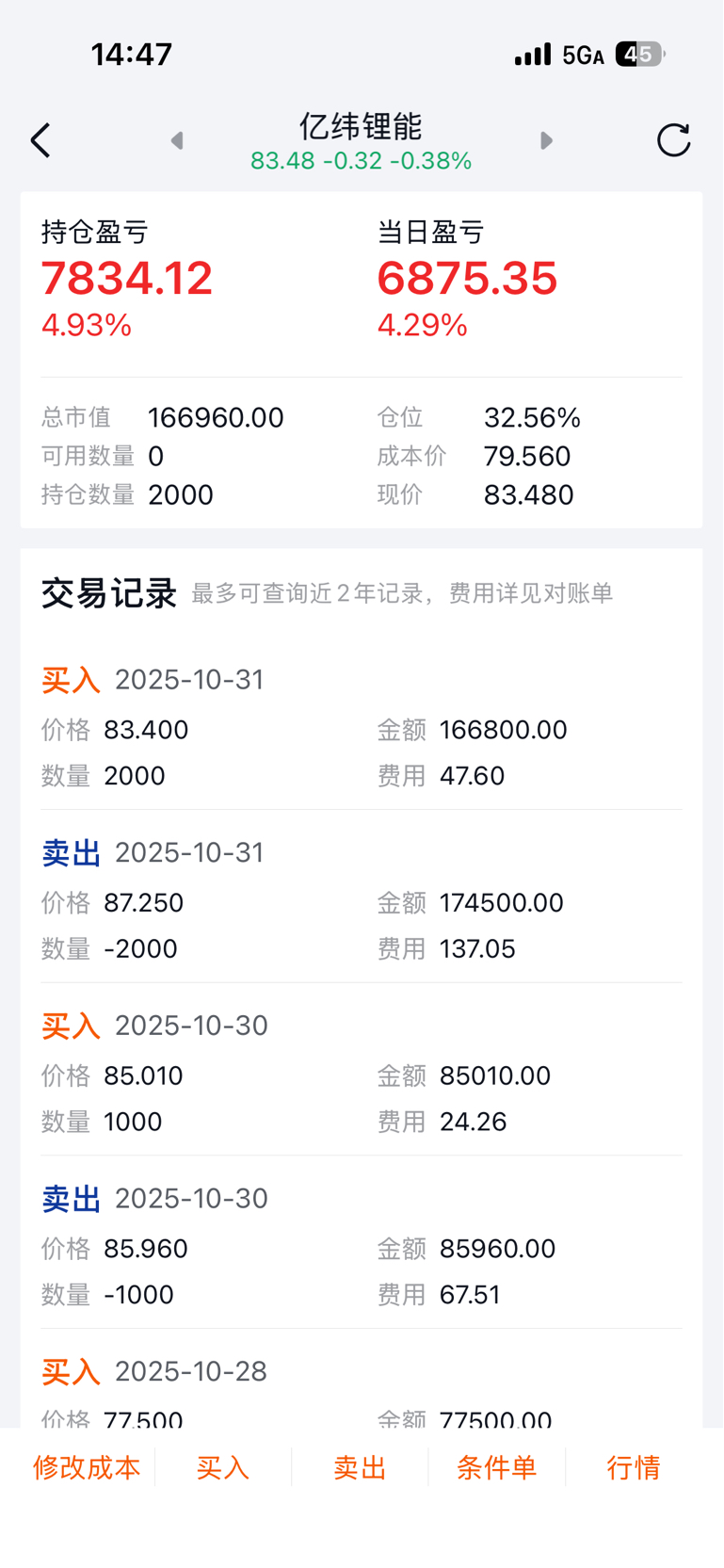Viewport: 724px width, 1568px height.
Task: Open the 2025-10-30 卖出 trade record
Action: pyautogui.click(x=362, y=1246)
